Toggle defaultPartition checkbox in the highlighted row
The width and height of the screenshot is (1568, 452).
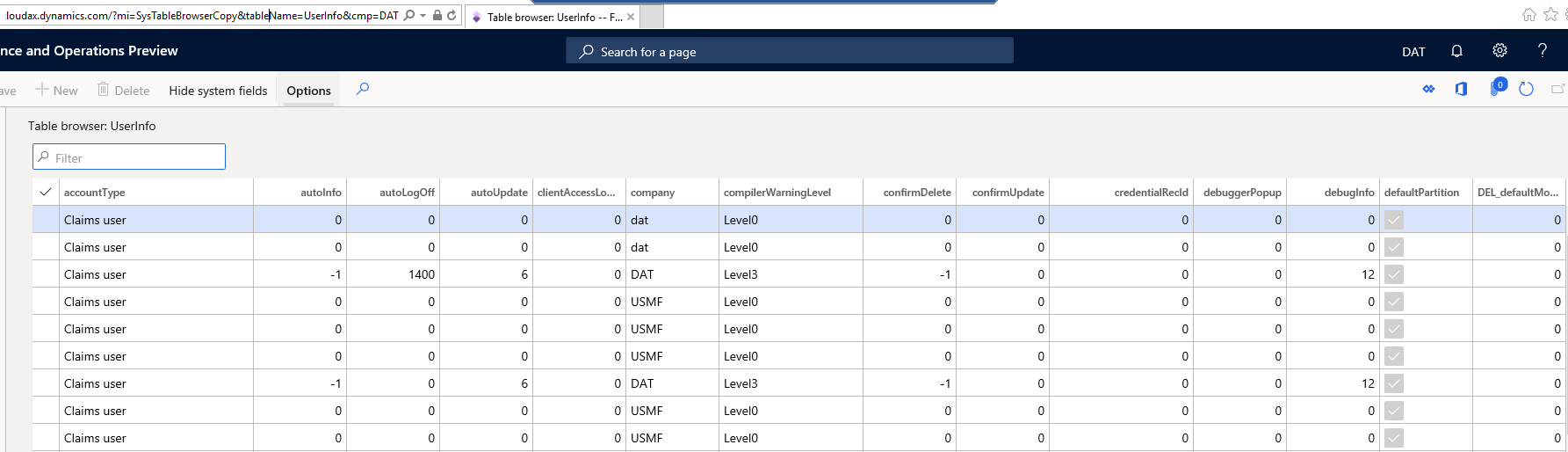(x=1394, y=220)
